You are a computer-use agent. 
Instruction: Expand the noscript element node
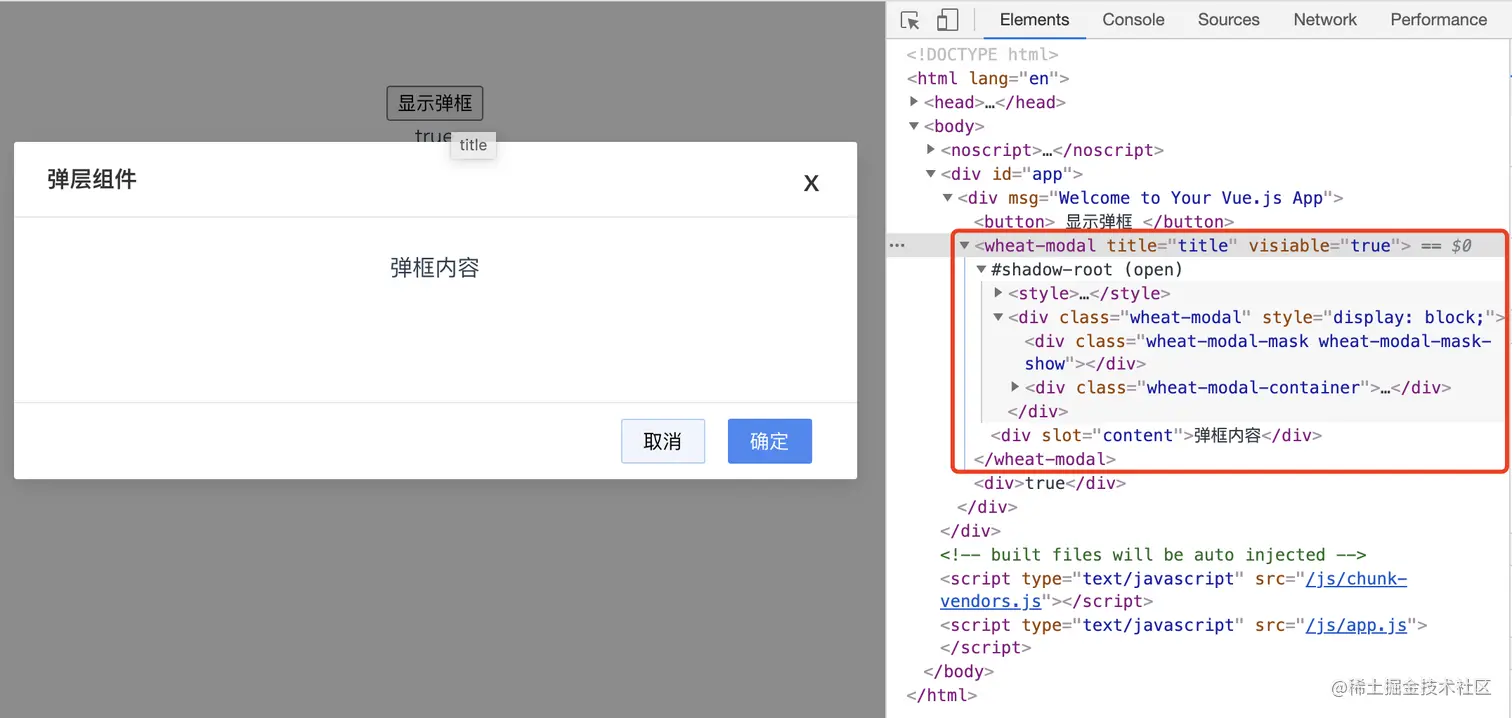coord(931,150)
